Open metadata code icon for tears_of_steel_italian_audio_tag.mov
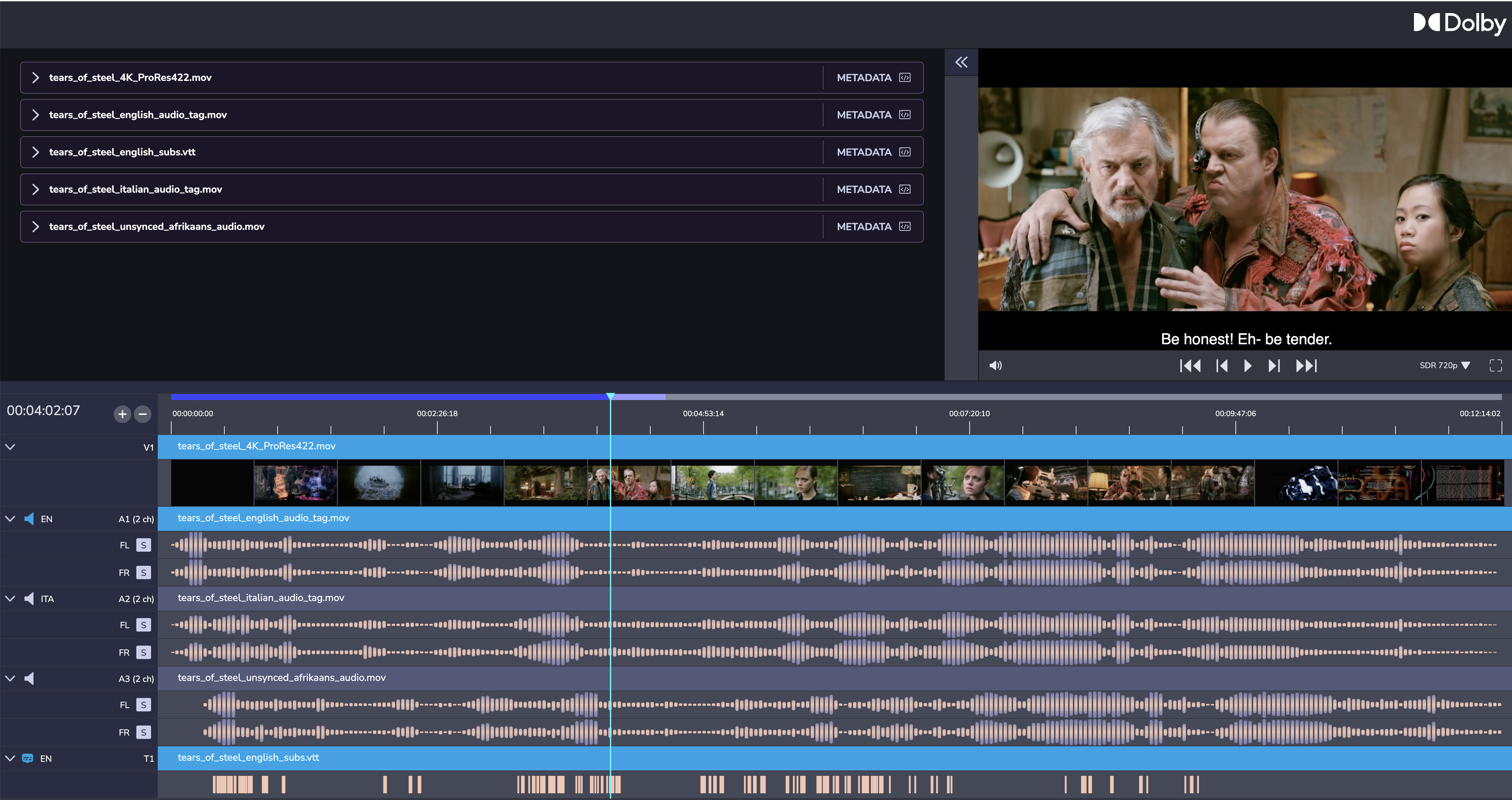This screenshot has height=800, width=1512. (x=904, y=190)
